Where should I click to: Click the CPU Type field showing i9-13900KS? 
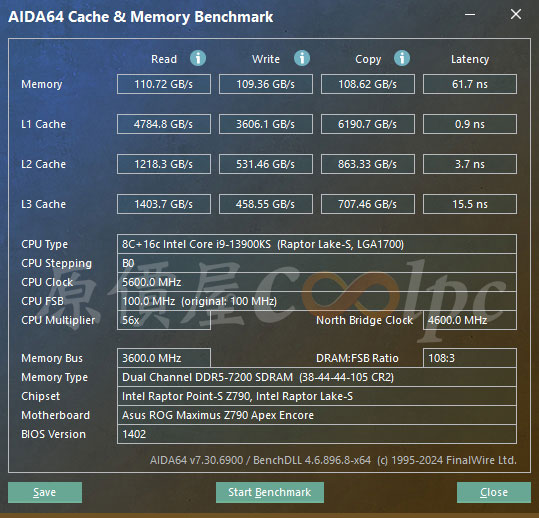tap(317, 244)
